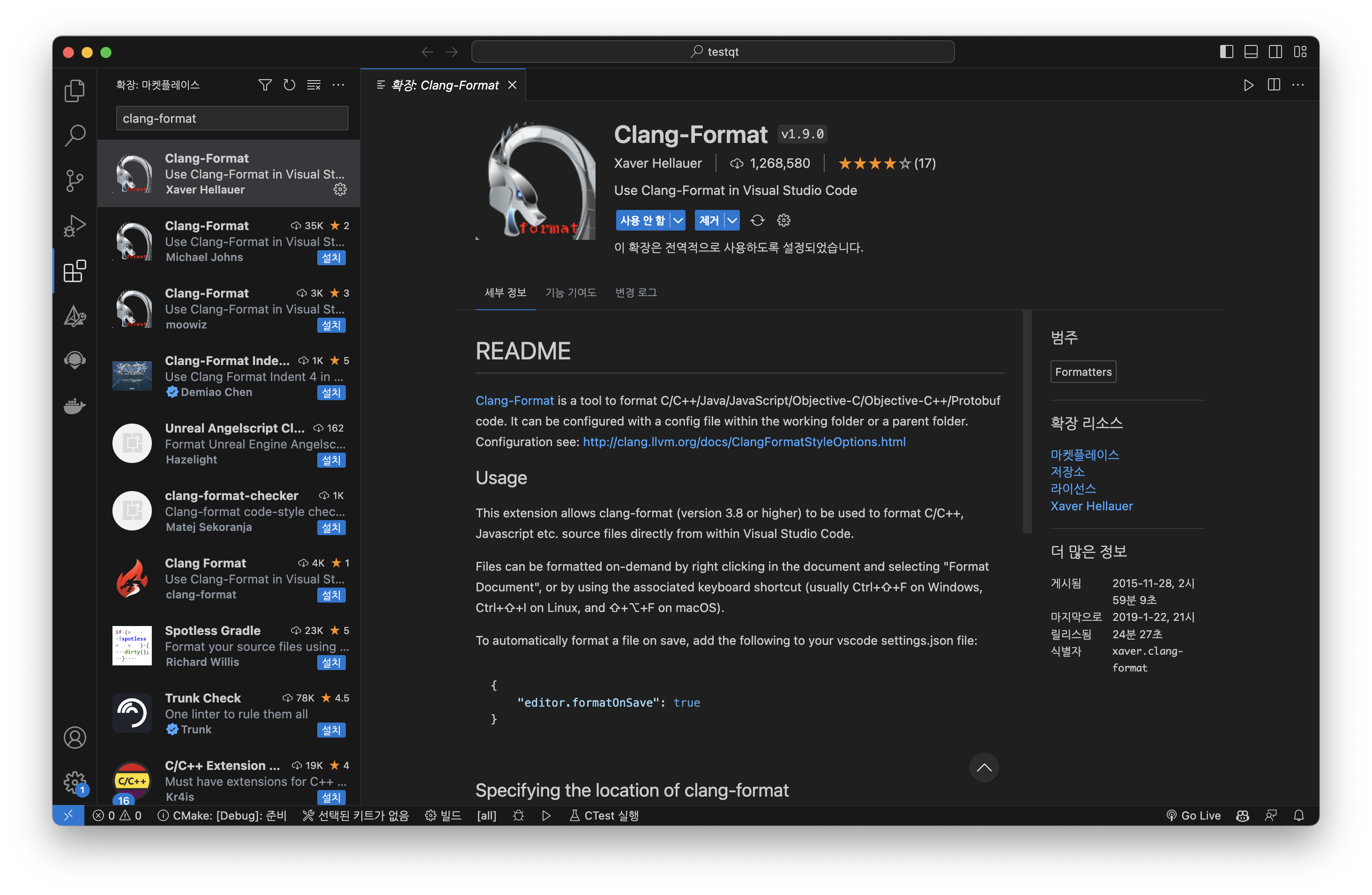Open the gear menu on Clang-Format extension page
Screen dimensions: 1372x895
point(783,220)
